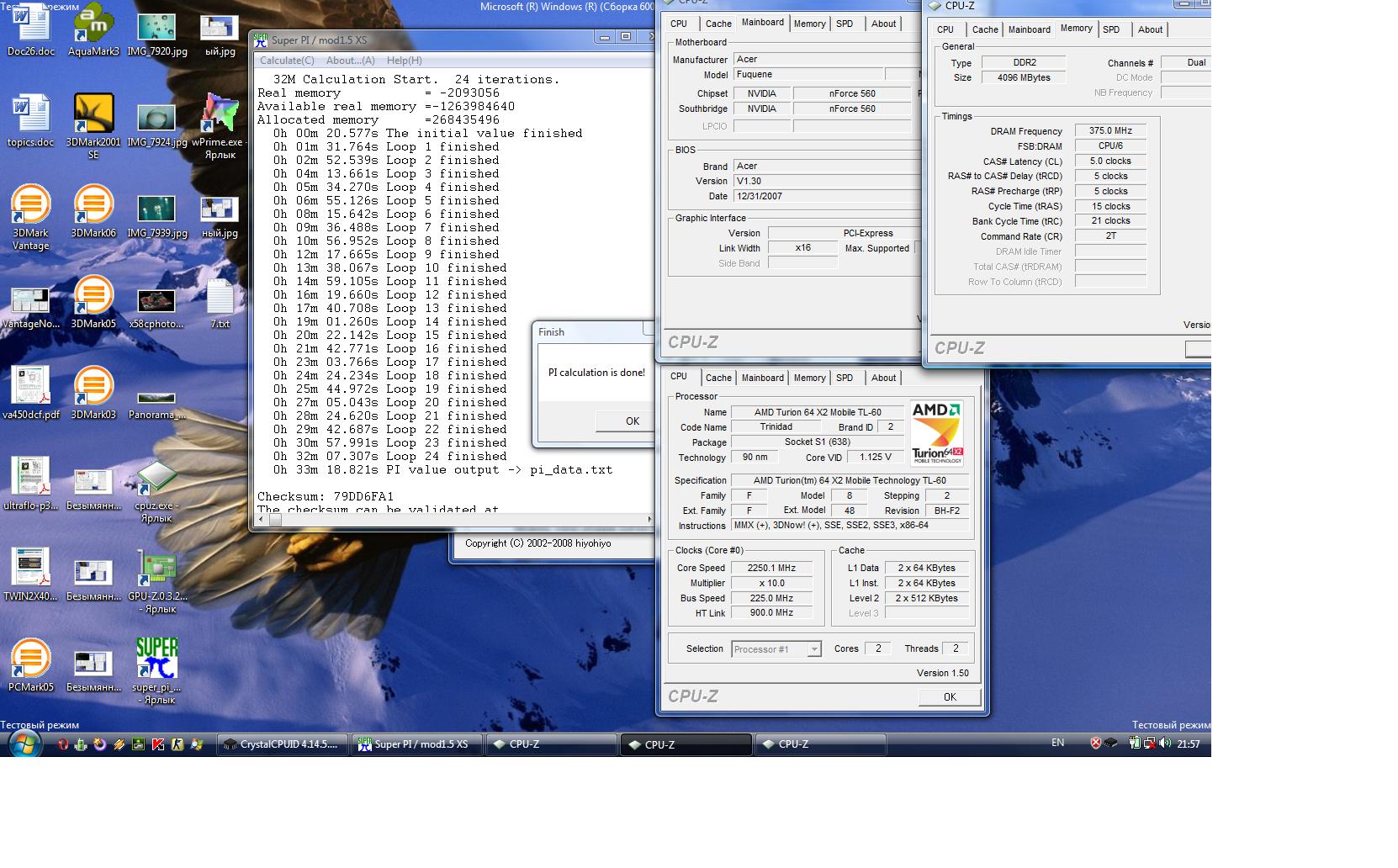Image resolution: width=1398 pixels, height=868 pixels.
Task: Select the cpuz.exe shortcut icon
Action: tap(156, 491)
